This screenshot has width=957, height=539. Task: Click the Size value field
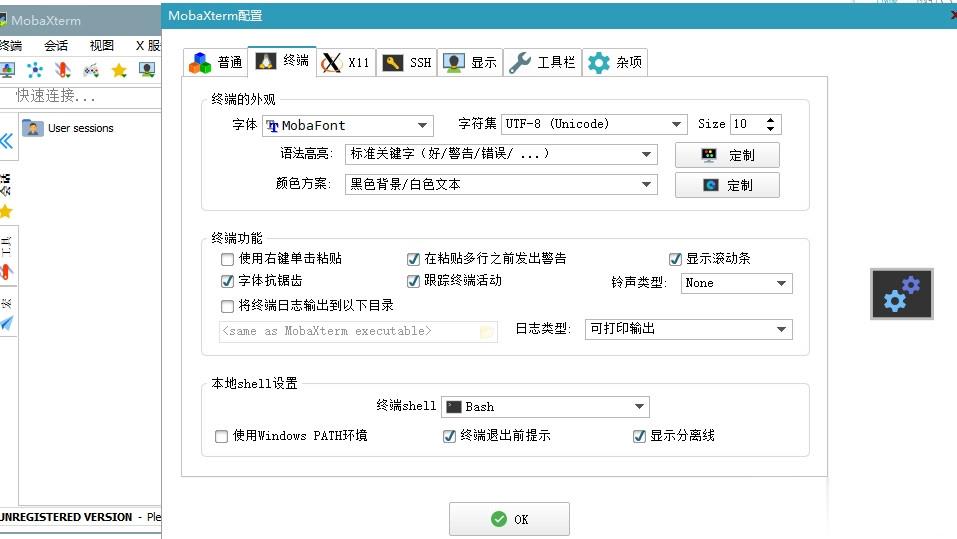click(746, 124)
